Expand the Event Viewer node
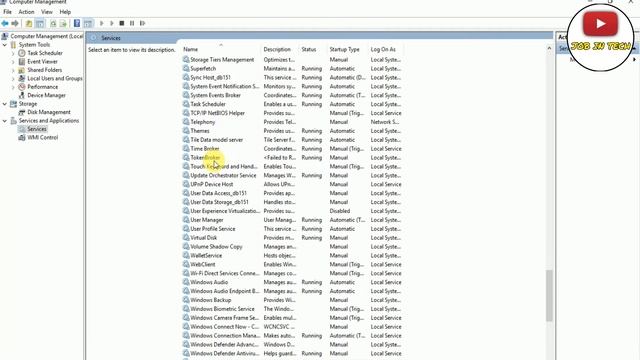Screen dimensions: 640x360 [13, 62]
